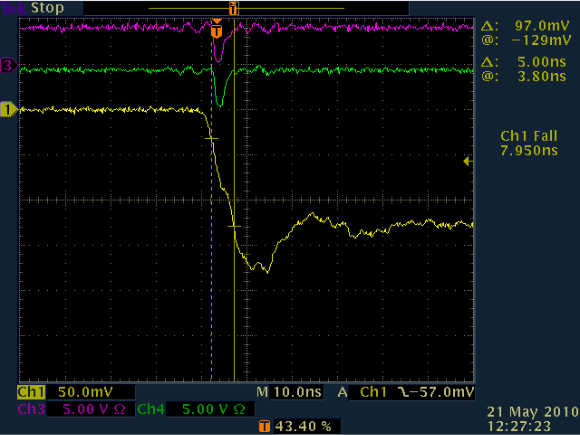This screenshot has width=580, height=435.
Task: Click the Ch3 ohm termination symbol
Action: (119, 409)
